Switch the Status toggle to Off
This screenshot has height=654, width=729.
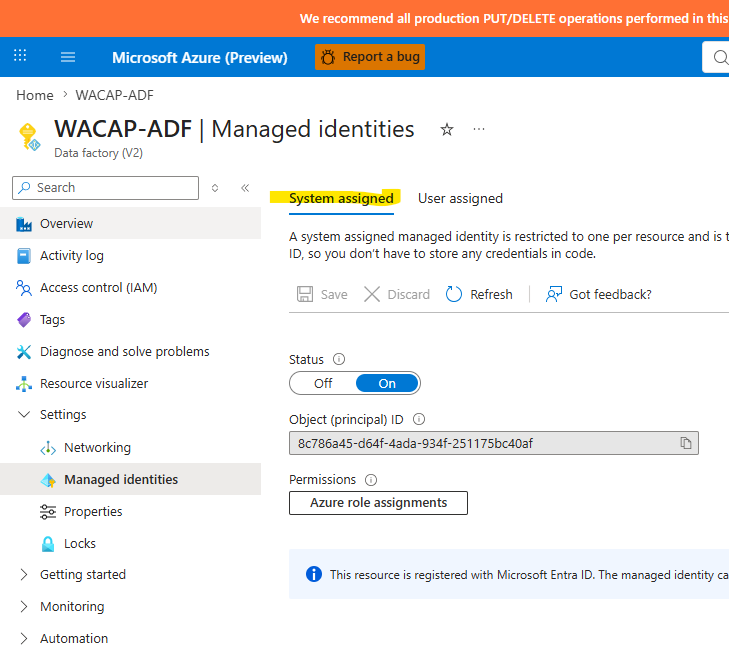(x=323, y=383)
